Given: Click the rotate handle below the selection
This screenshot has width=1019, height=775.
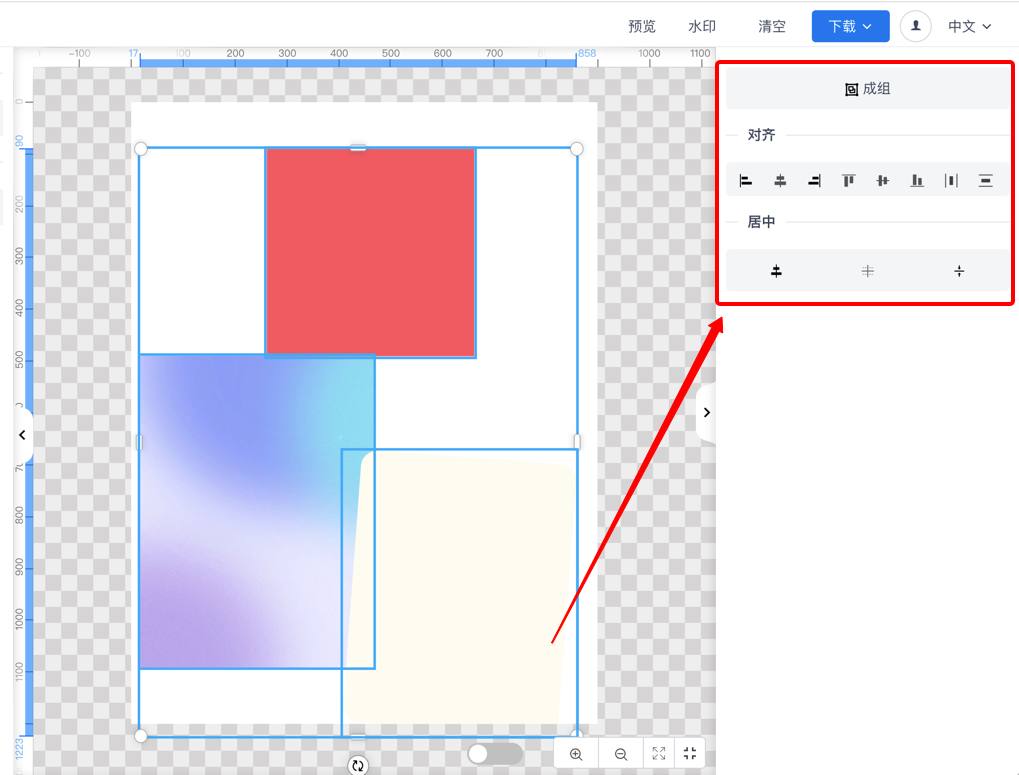Looking at the screenshot, I should [x=358, y=765].
